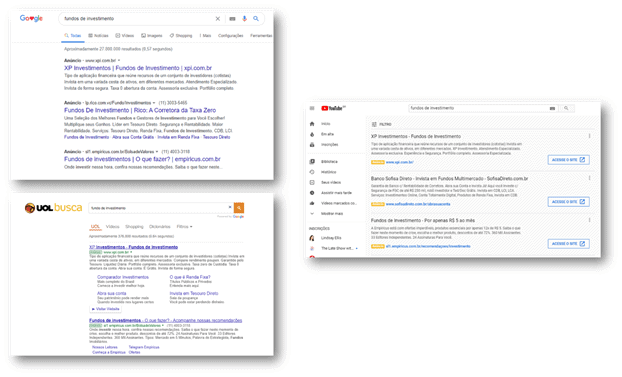Select UOL busca Shopping tab

[x=134, y=227]
